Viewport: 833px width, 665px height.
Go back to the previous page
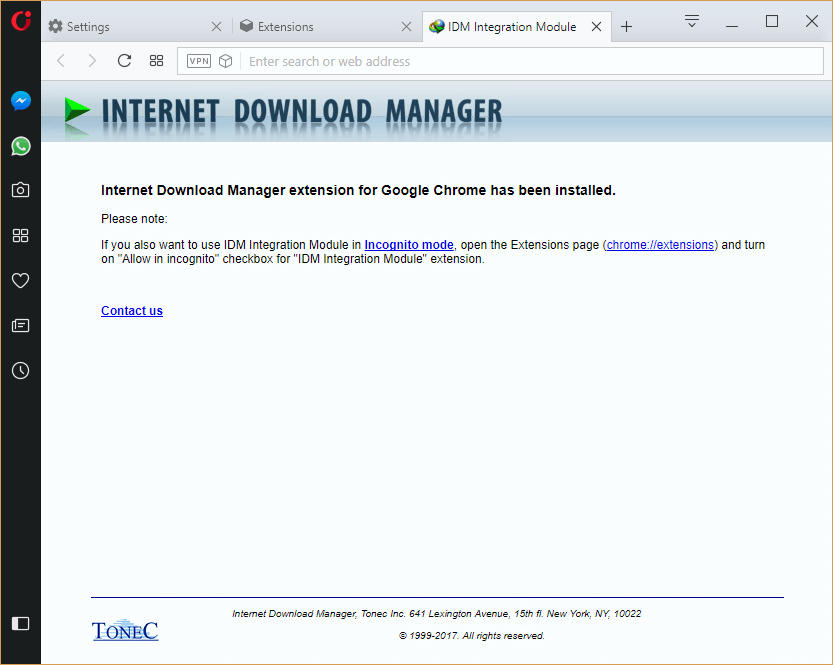[x=61, y=61]
